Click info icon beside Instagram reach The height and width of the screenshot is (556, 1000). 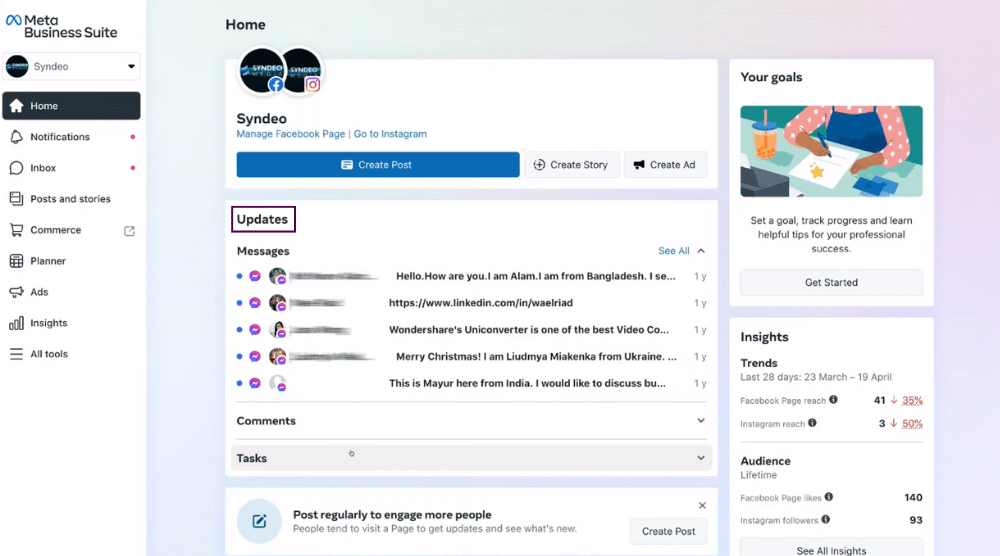[x=812, y=423]
